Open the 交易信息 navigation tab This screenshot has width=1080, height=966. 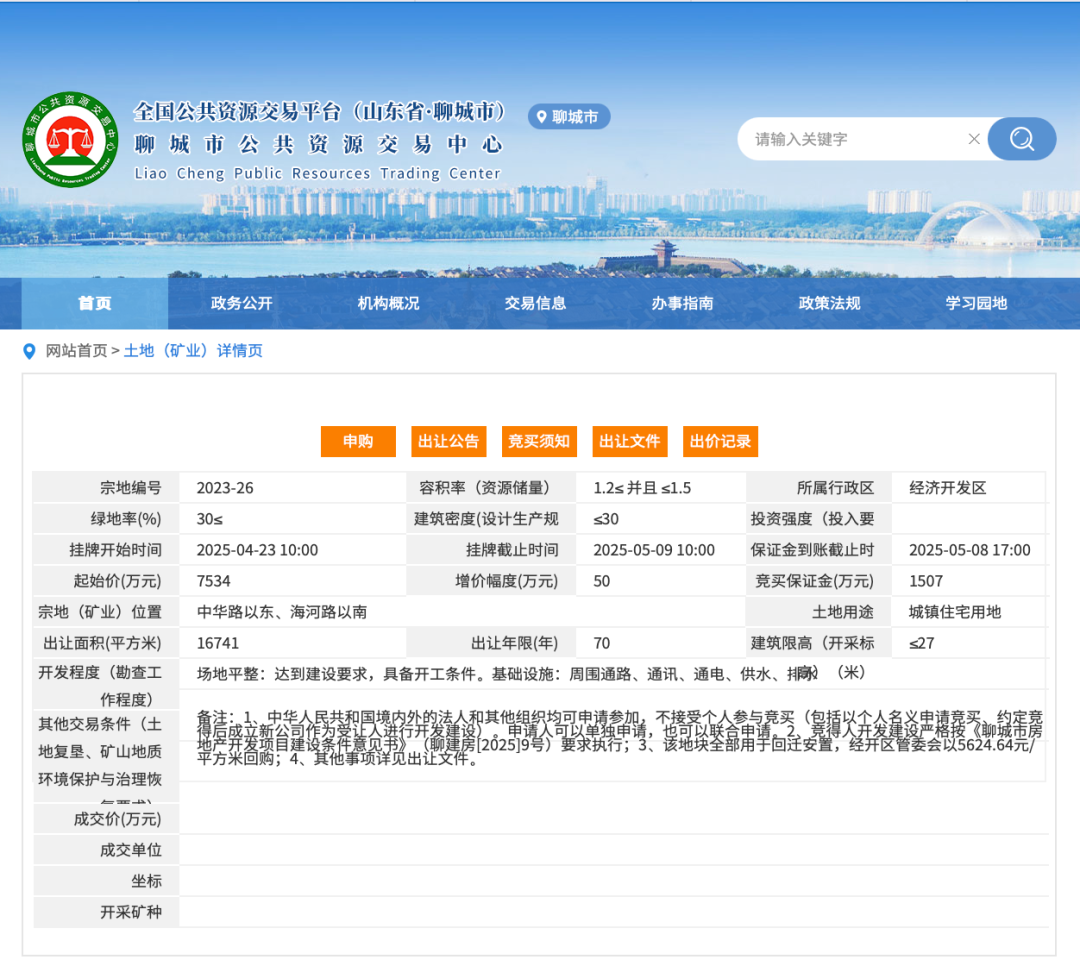(x=533, y=303)
